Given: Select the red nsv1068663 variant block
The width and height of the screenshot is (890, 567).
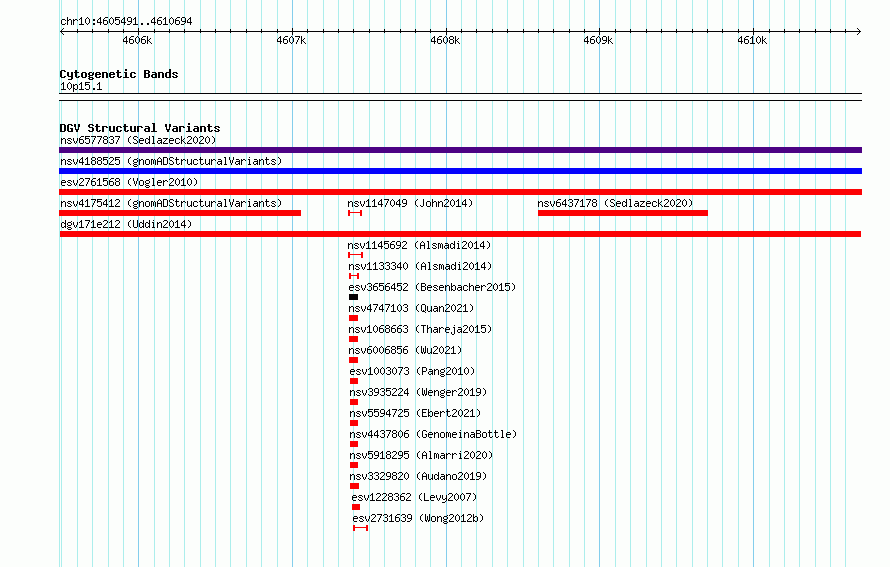Looking at the screenshot, I should click(354, 339).
